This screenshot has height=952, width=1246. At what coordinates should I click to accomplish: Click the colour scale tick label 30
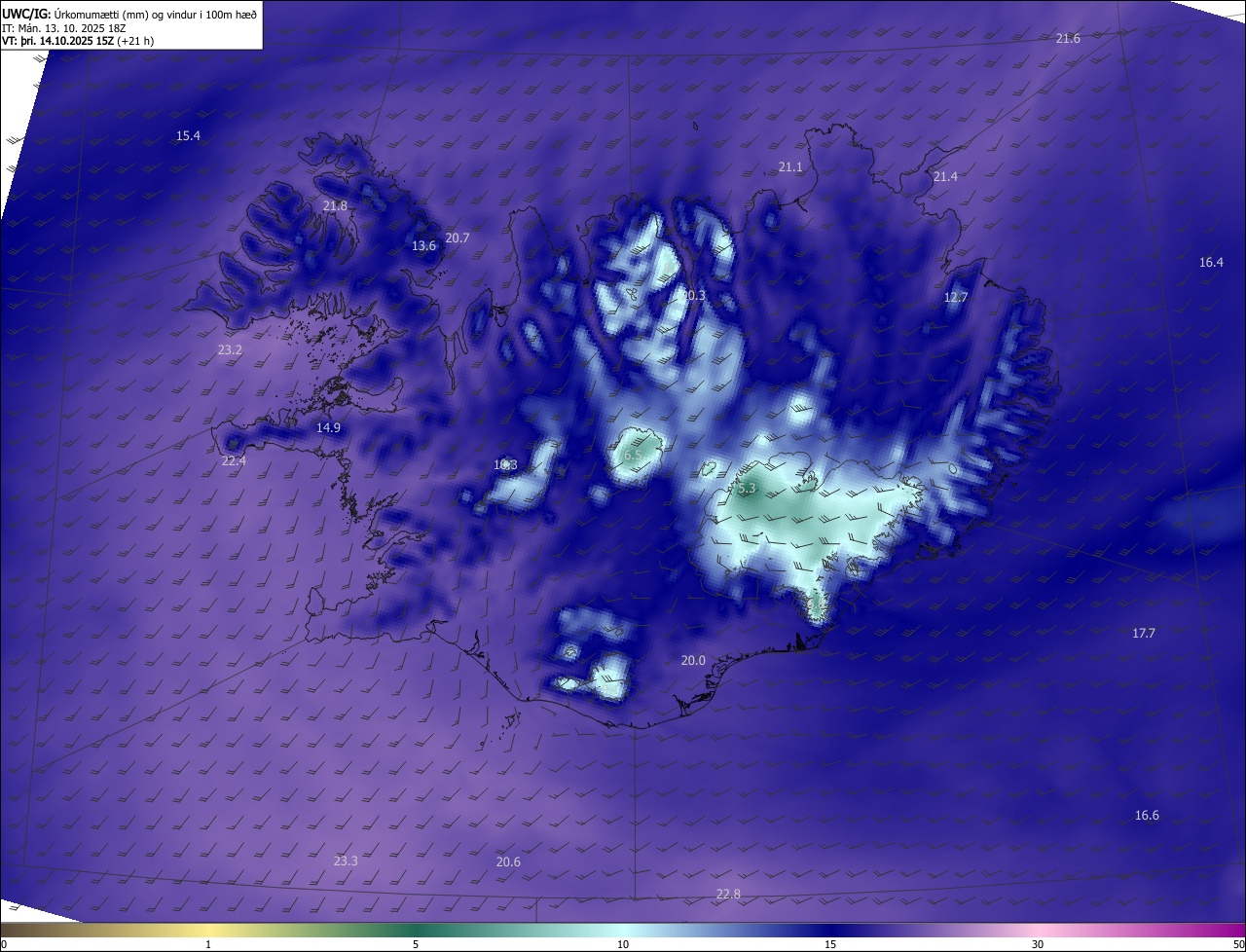point(1038,945)
